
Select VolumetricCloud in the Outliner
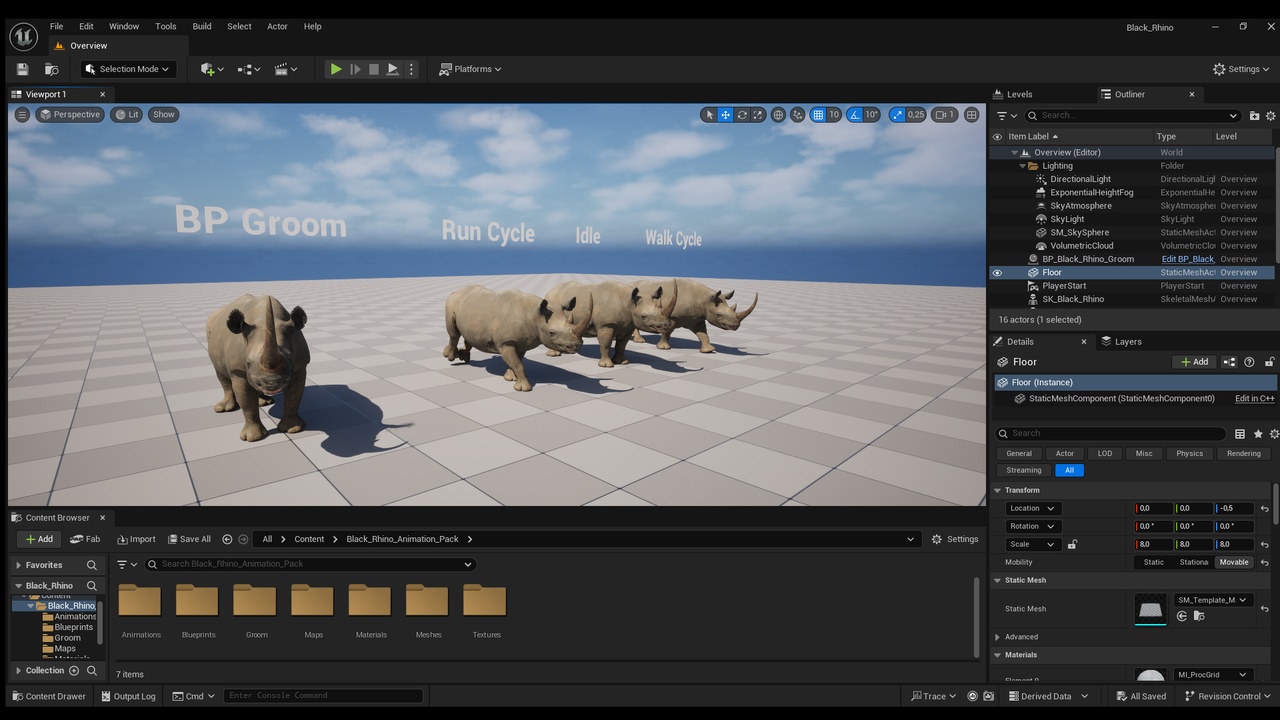1081,245
